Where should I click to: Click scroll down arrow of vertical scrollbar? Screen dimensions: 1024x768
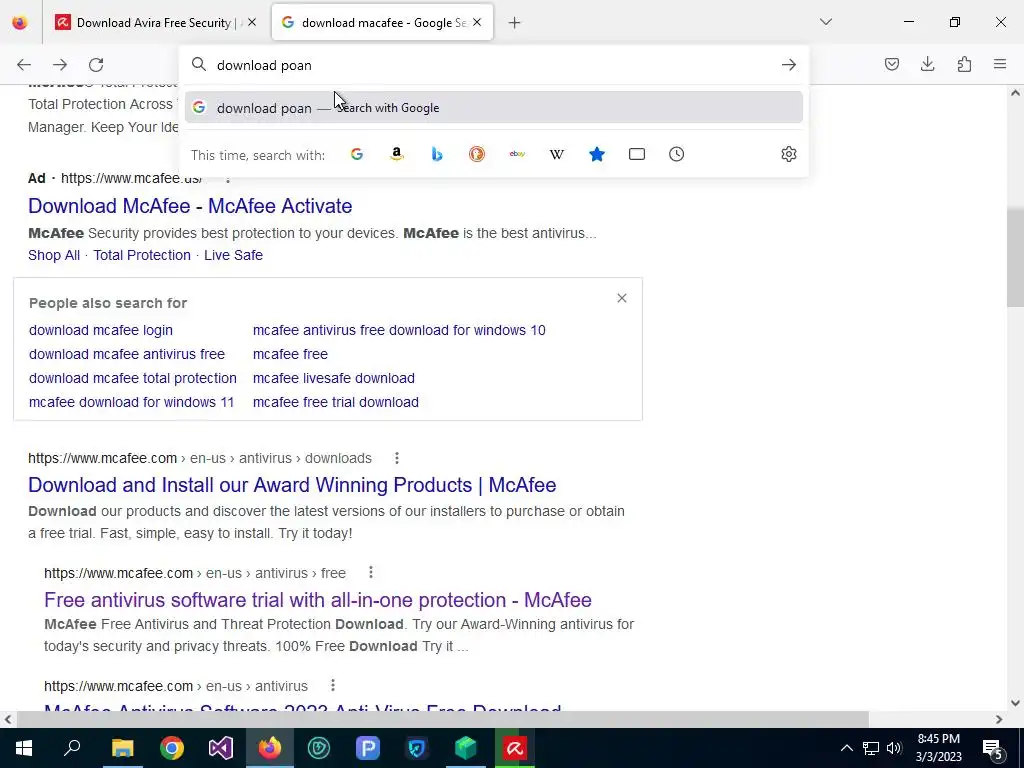tap(1015, 703)
